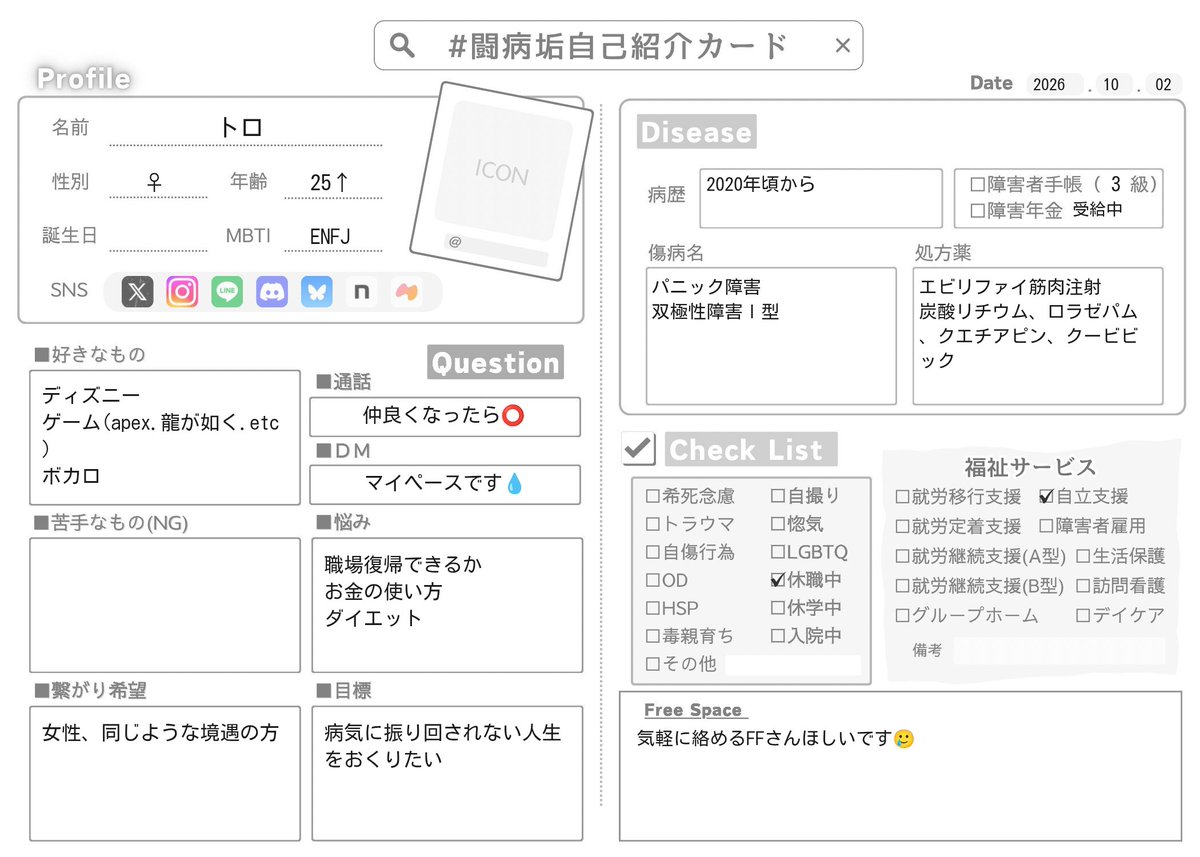
Task: Open the Instagram SNS icon
Action: [182, 291]
